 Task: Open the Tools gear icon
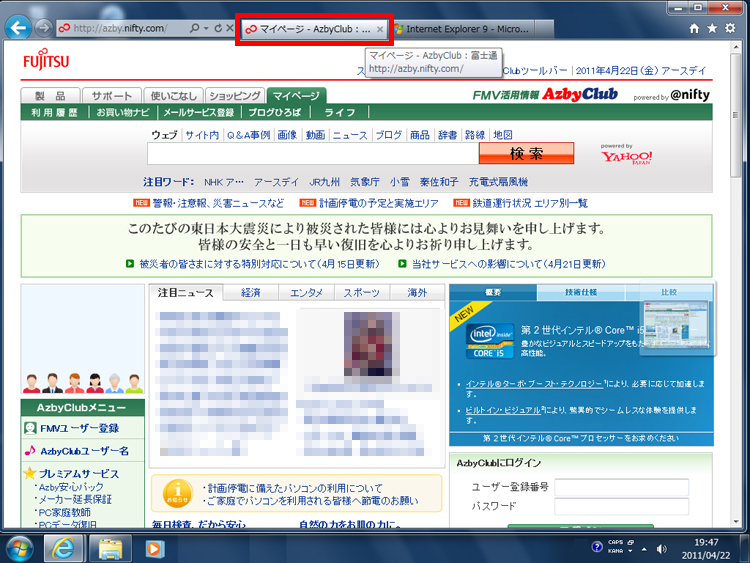pos(730,28)
